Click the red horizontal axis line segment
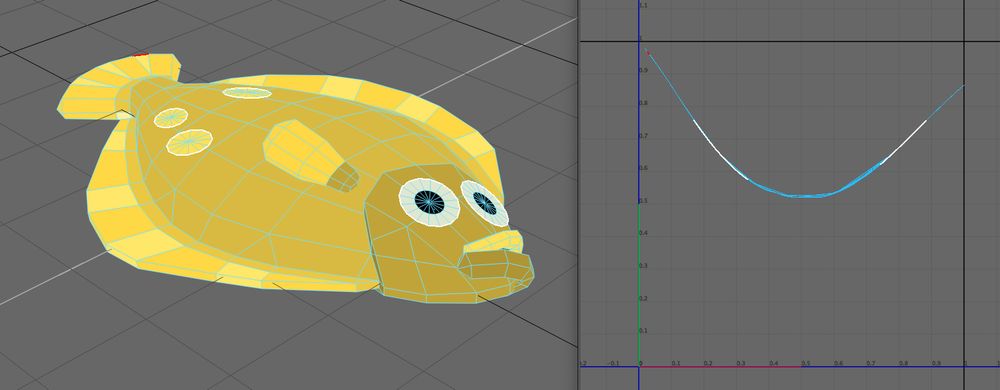The image size is (1000, 390). click(721, 366)
